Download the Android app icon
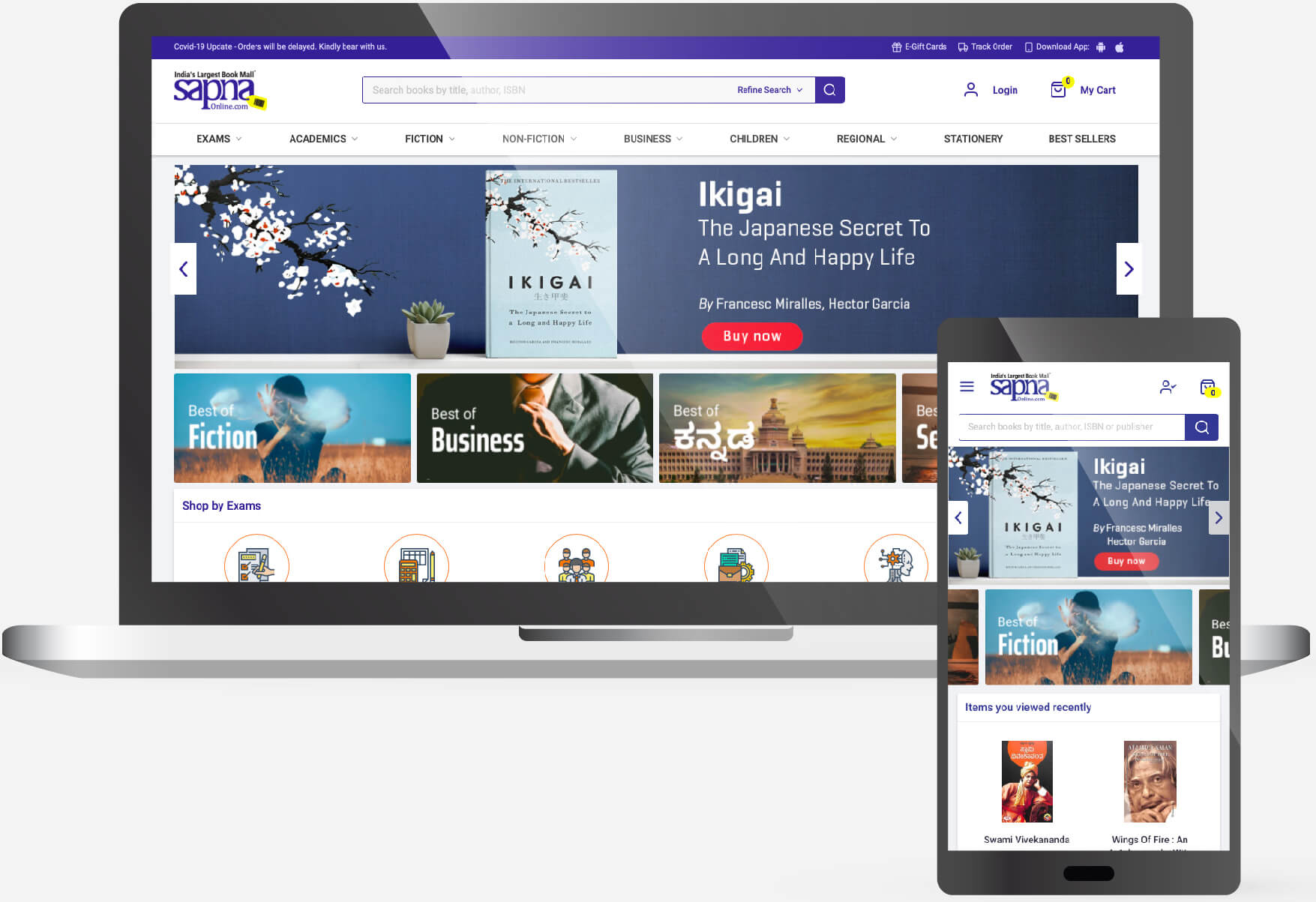This screenshot has height=902, width=1316. 1101,47
